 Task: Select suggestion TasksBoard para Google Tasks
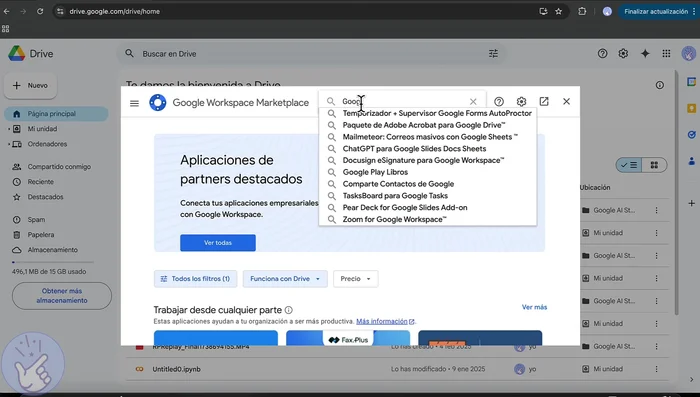[x=428, y=196]
